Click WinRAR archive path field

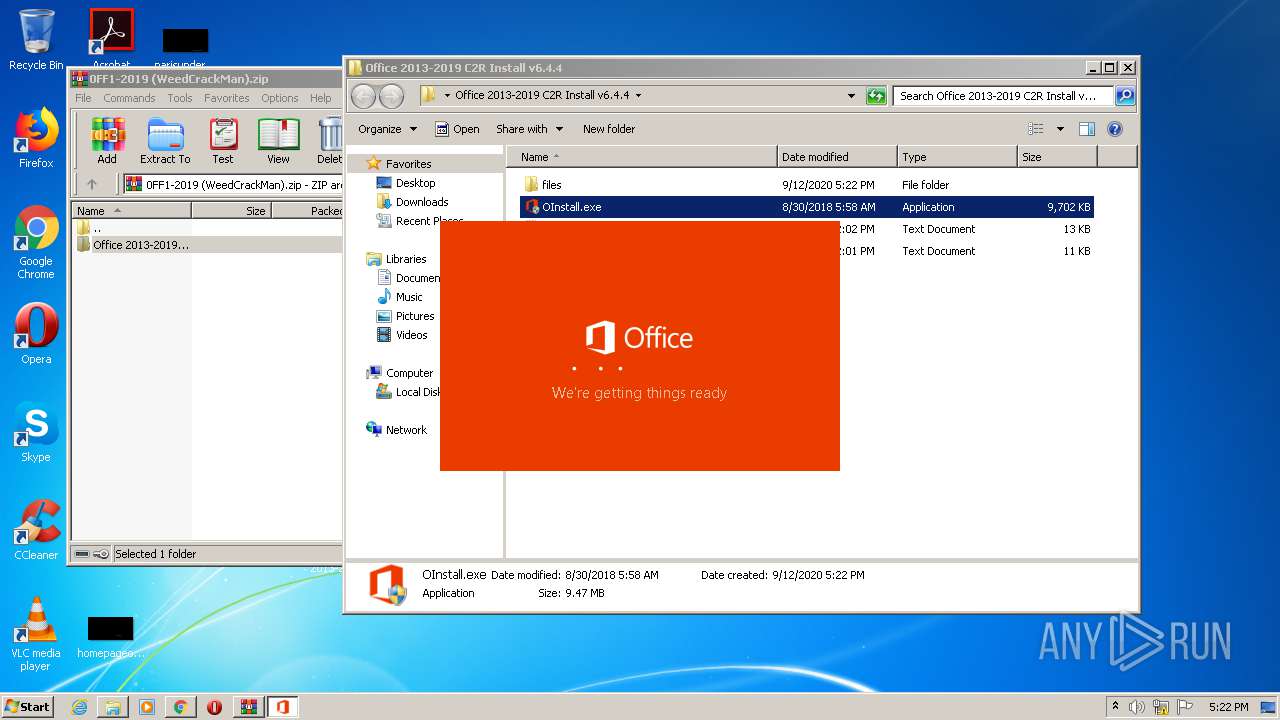[233, 184]
